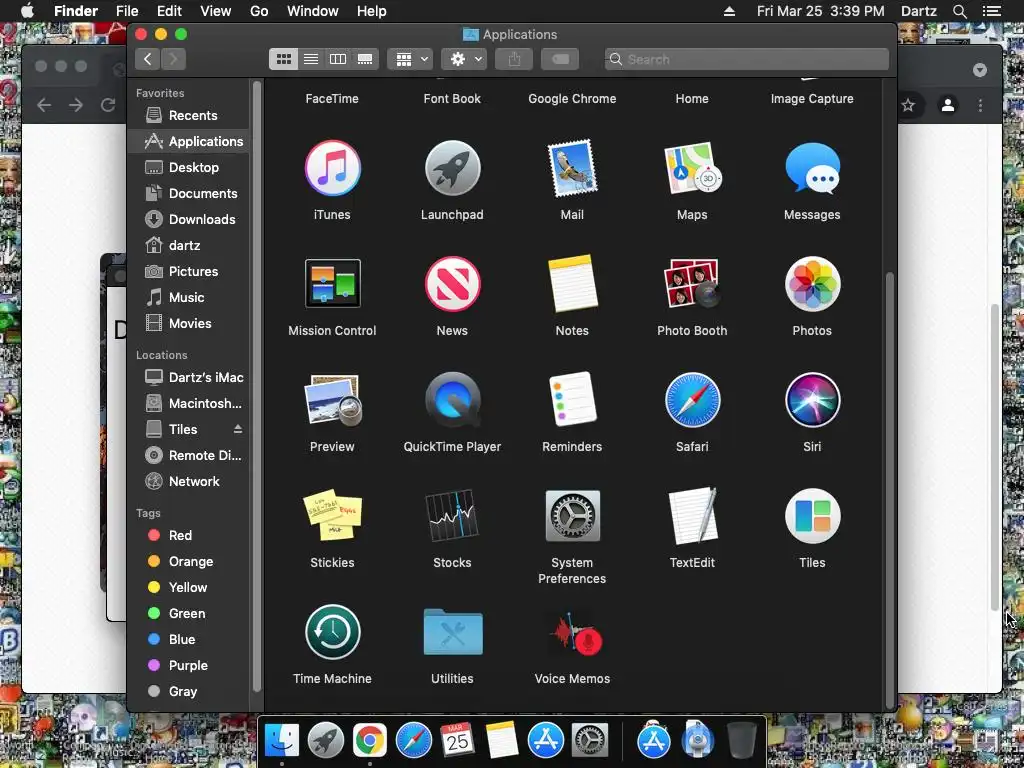
Task: Open the iTunes app icon
Action: 332,168
